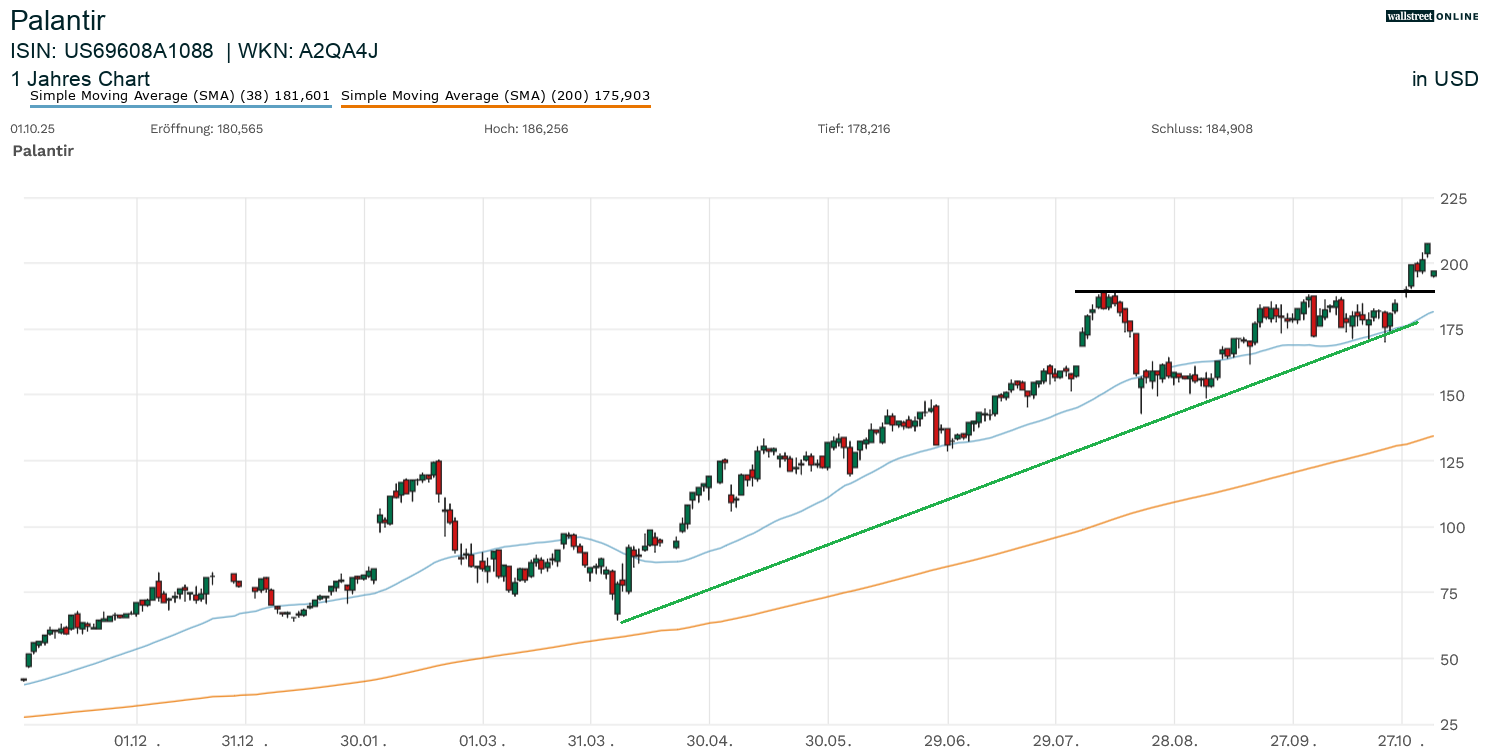Click the large Palantir chart title
The height and width of the screenshot is (749, 1490).
tap(58, 20)
